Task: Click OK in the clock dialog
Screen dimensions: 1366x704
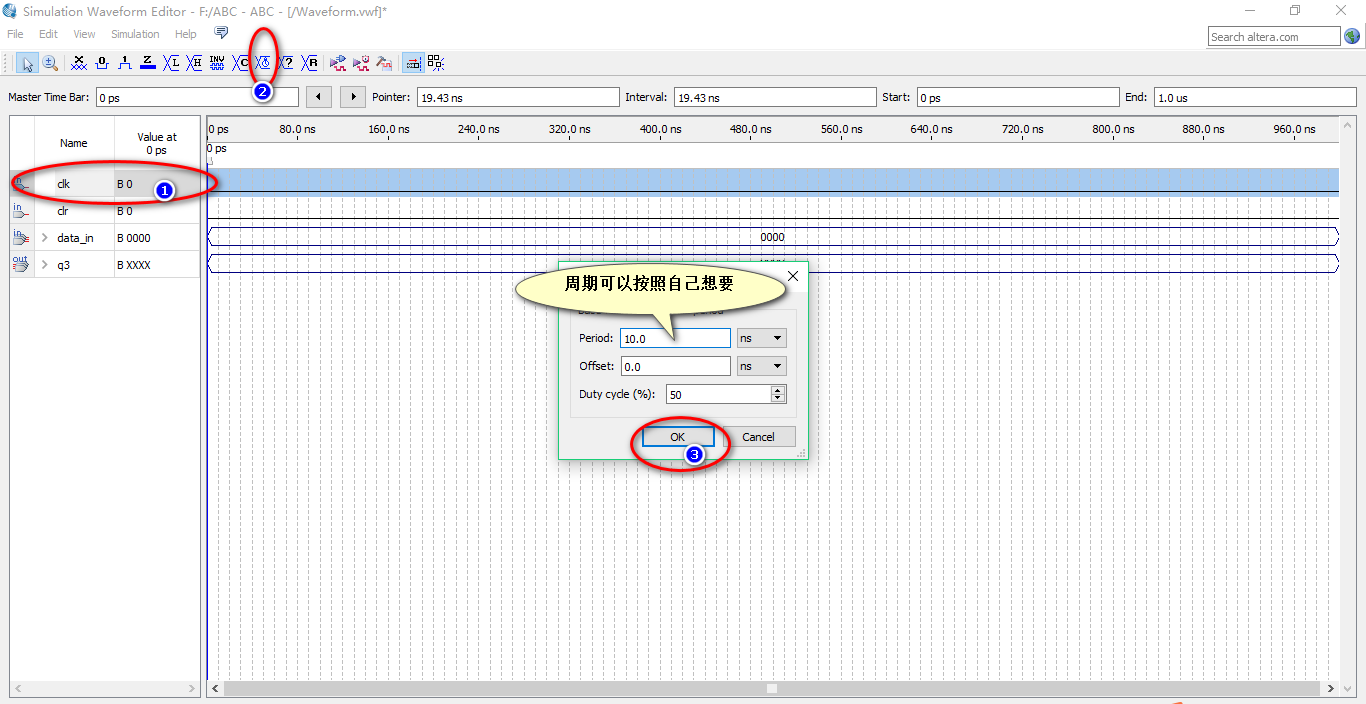Action: [x=677, y=437]
